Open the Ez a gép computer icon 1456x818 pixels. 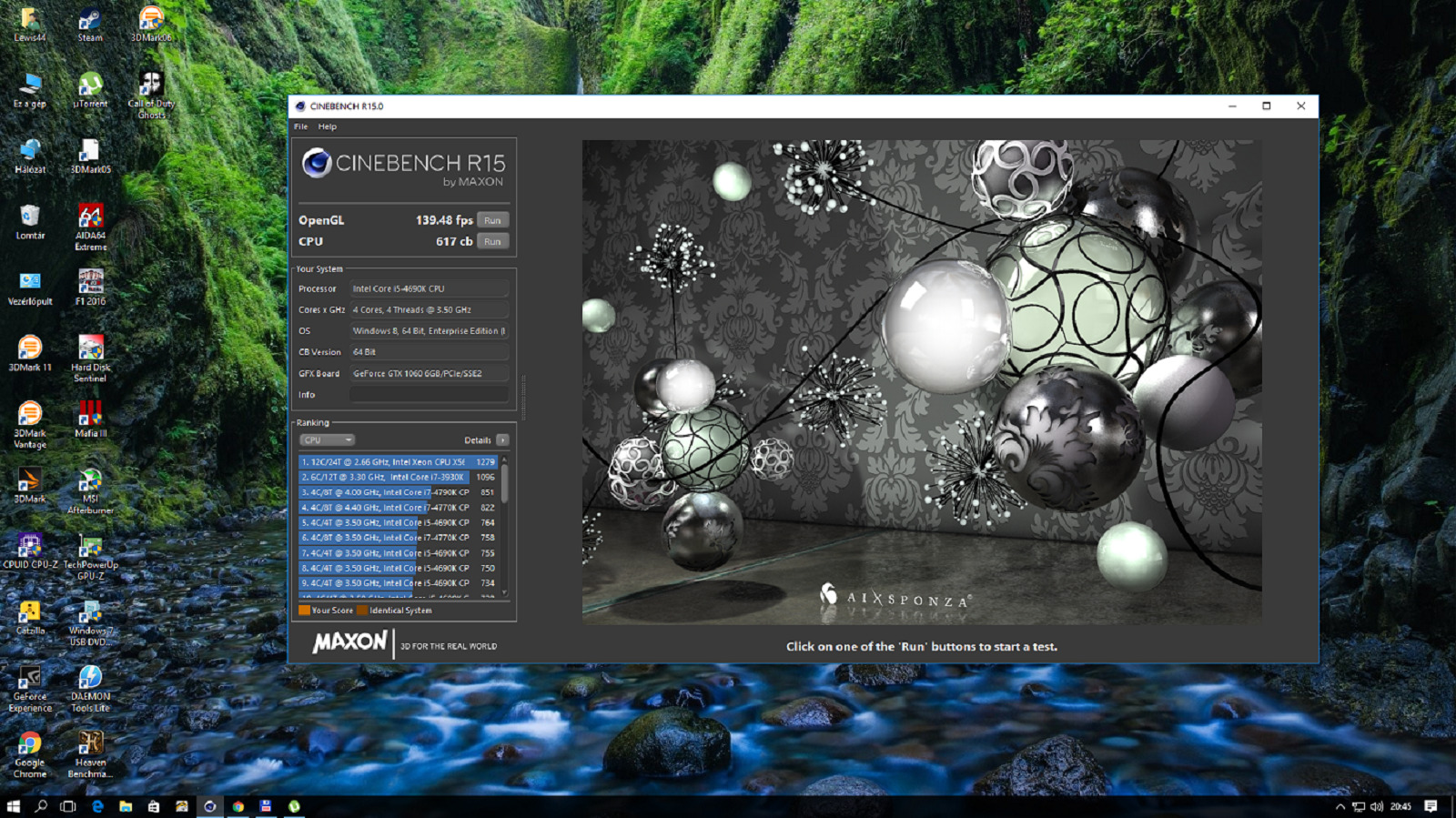click(x=30, y=91)
